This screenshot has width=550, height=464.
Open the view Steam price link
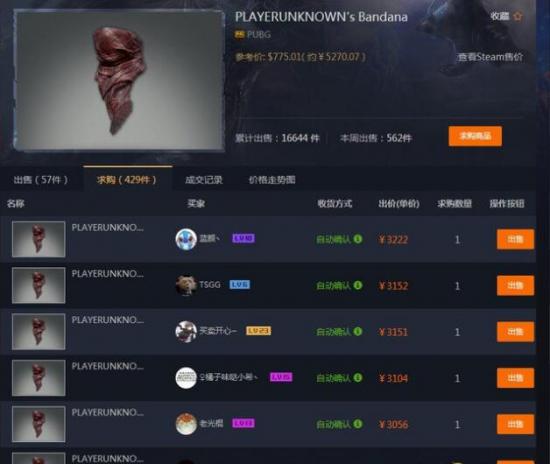click(x=490, y=57)
